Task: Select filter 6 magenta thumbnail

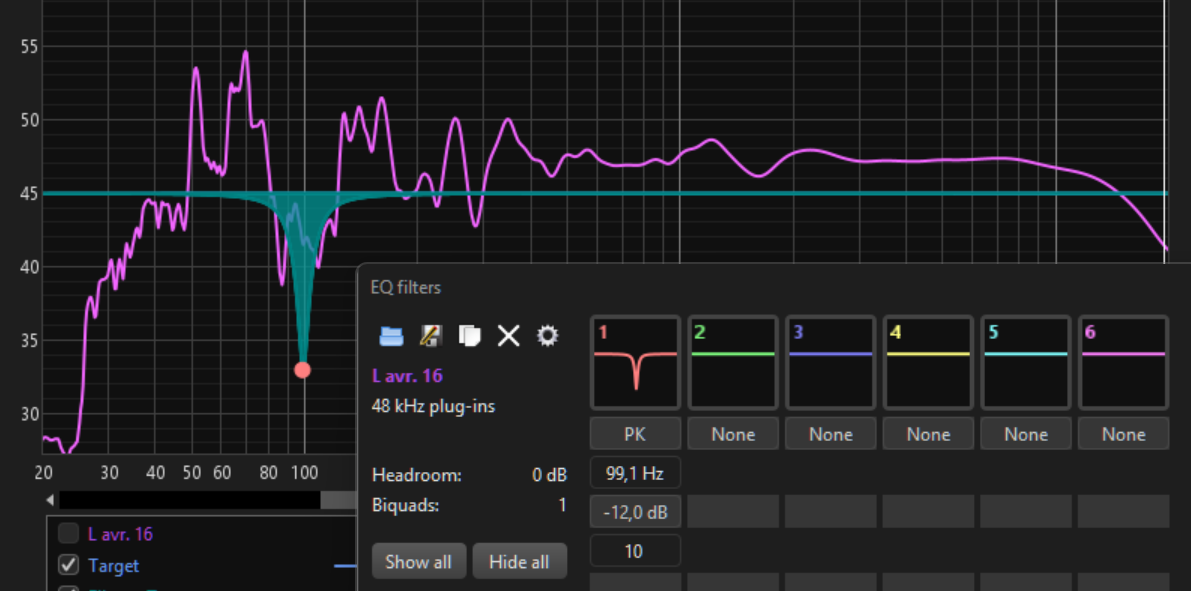Action: pyautogui.click(x=1123, y=363)
